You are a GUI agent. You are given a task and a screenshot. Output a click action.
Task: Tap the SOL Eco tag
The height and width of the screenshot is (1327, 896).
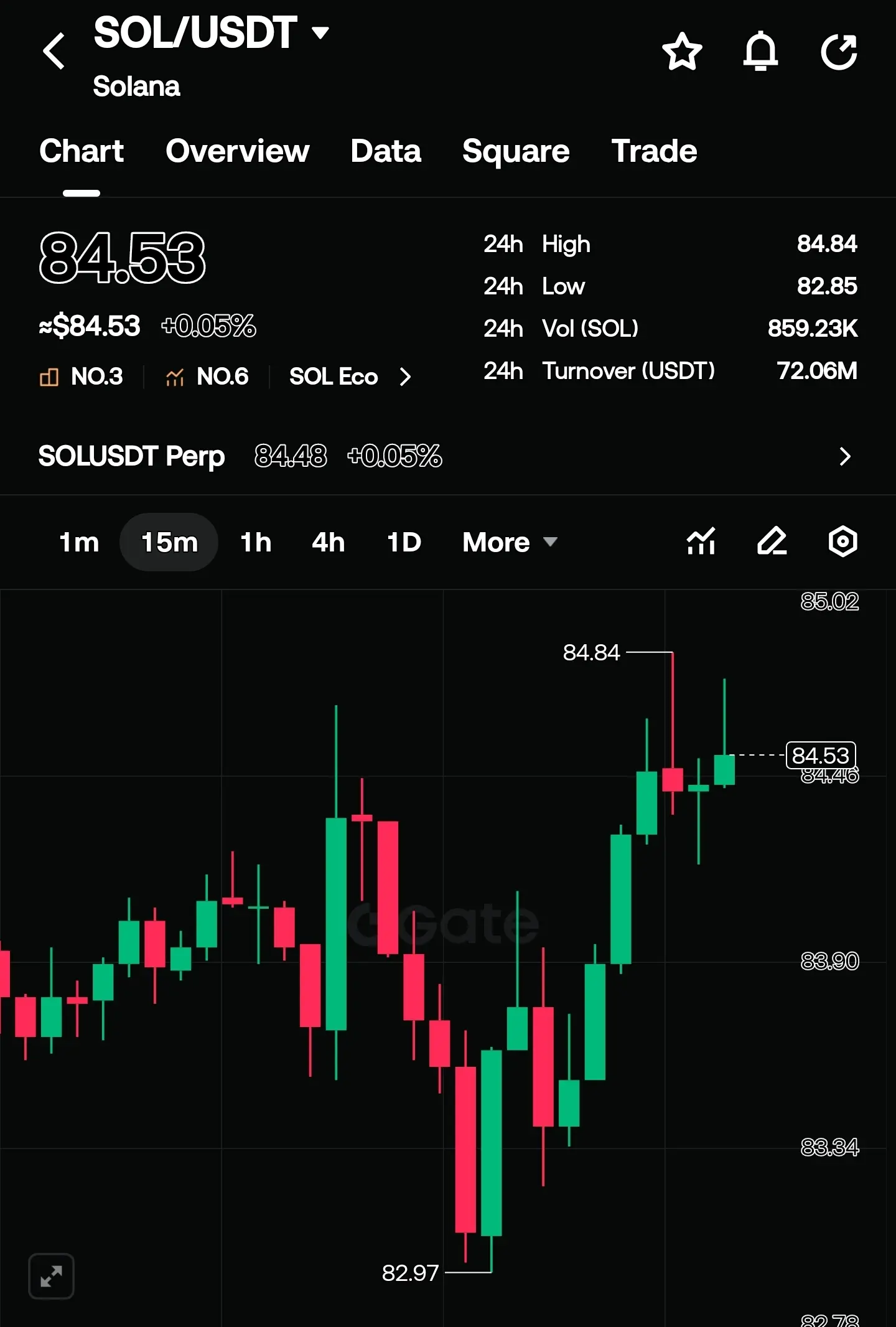coord(334,377)
